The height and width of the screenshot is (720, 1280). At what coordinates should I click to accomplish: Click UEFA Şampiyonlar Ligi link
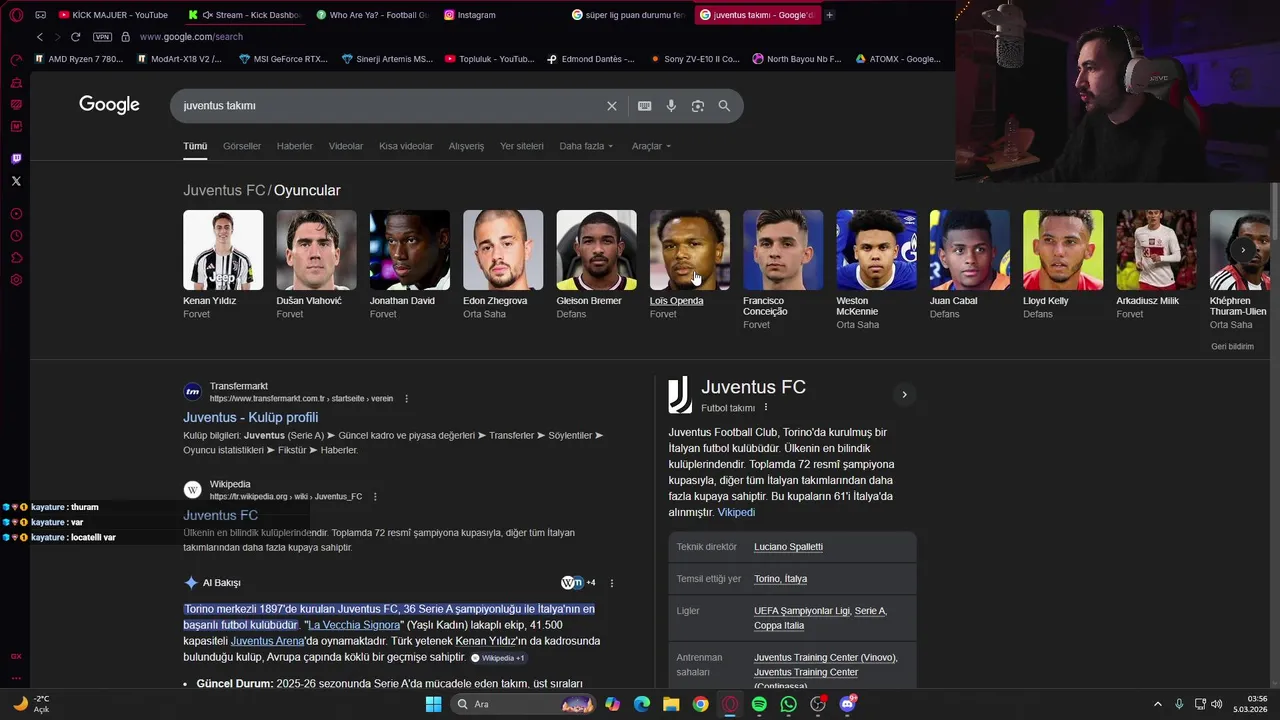(x=802, y=611)
